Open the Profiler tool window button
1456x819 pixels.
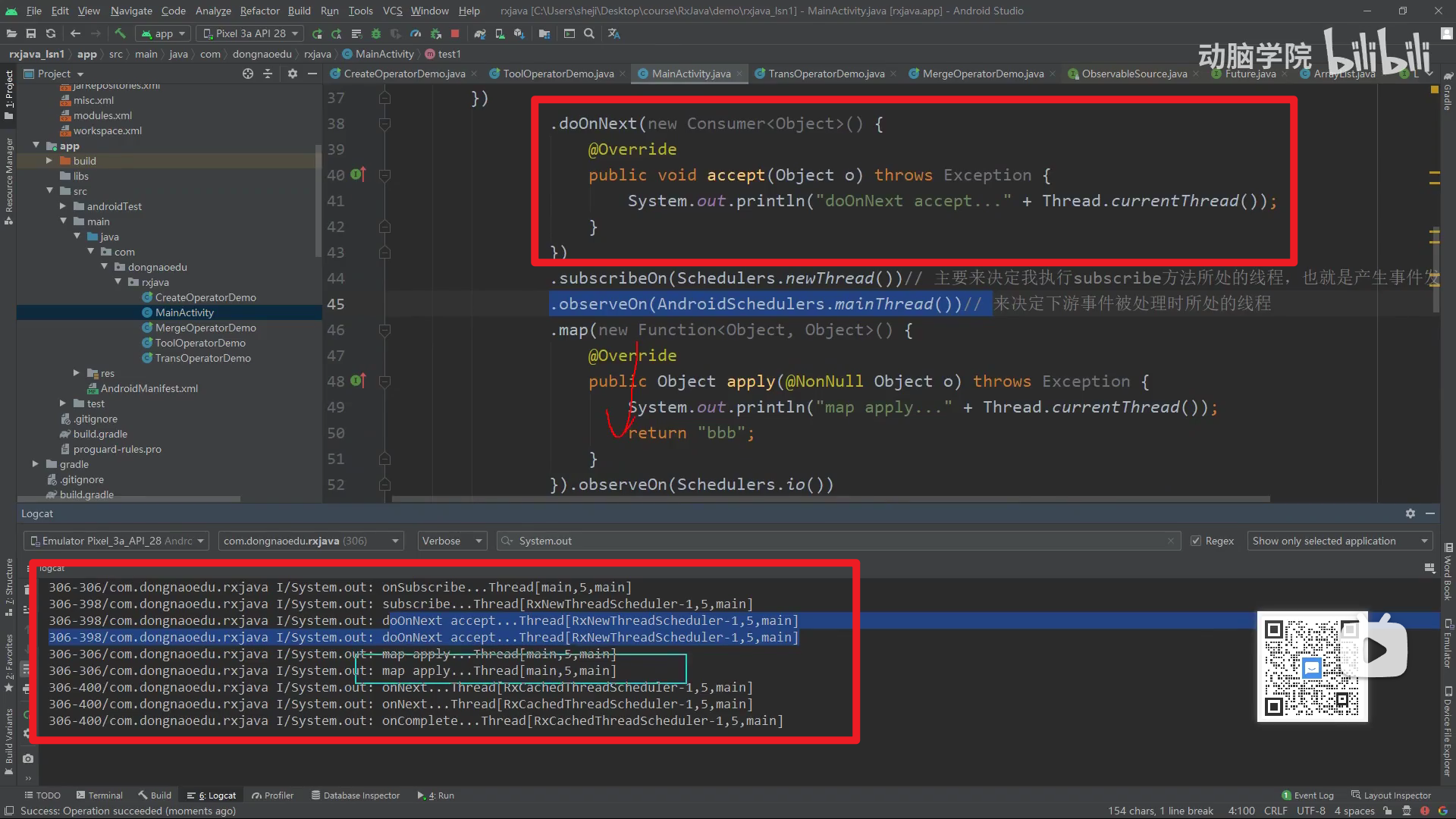[273, 795]
